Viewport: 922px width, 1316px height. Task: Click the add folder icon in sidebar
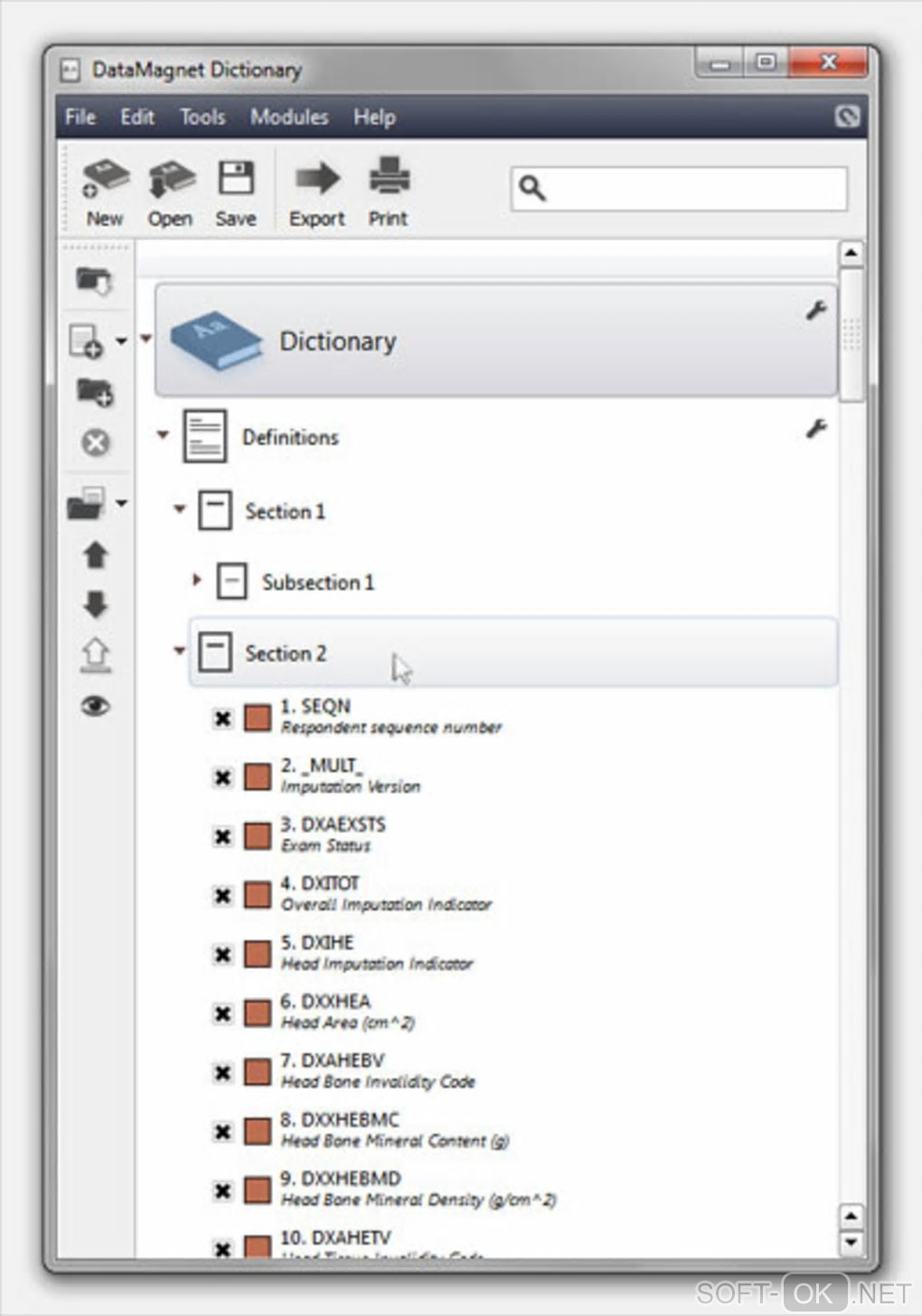click(95, 392)
